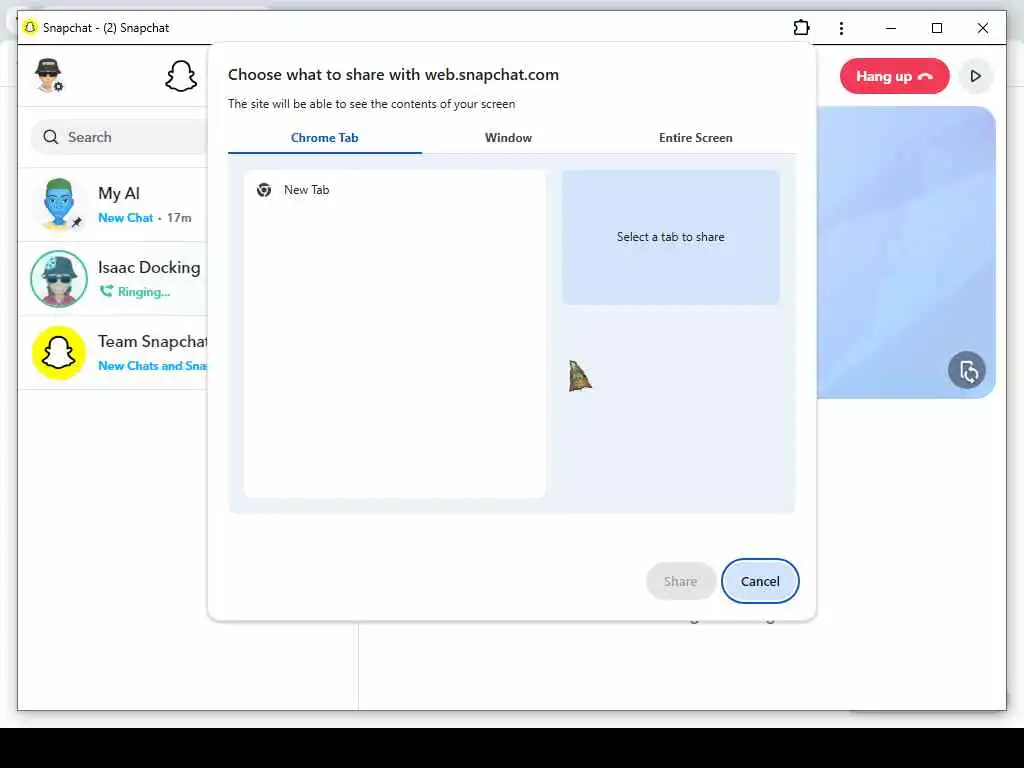Open the My AI avatar
The height and width of the screenshot is (768, 1024).
59,204
